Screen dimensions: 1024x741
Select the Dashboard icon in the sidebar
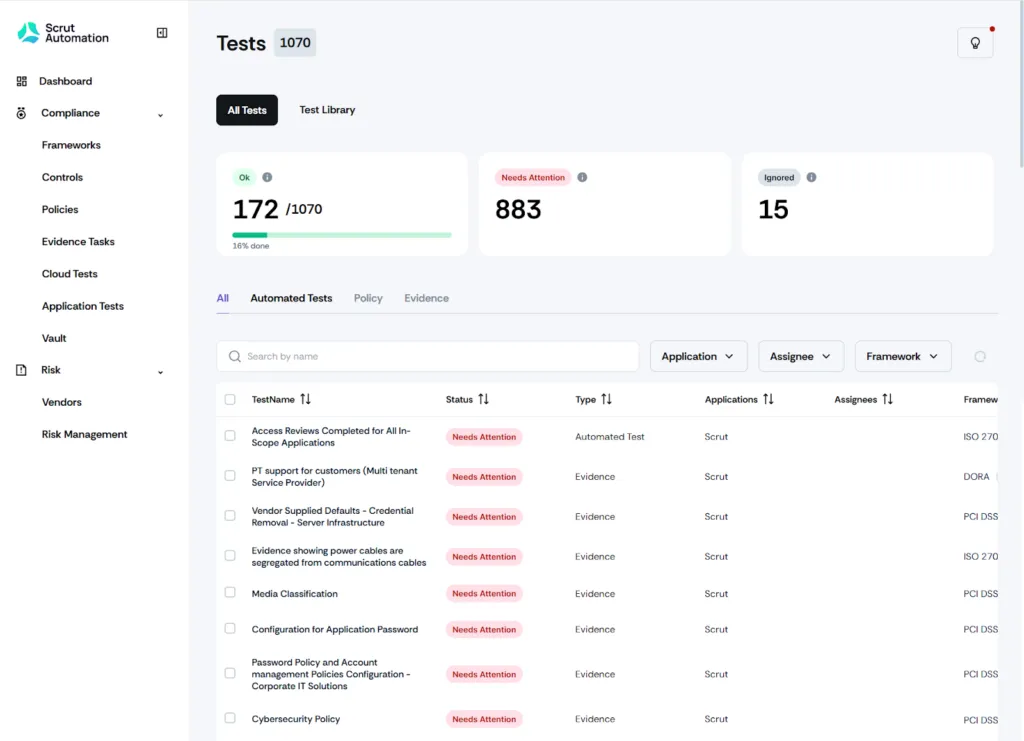[x=21, y=81]
